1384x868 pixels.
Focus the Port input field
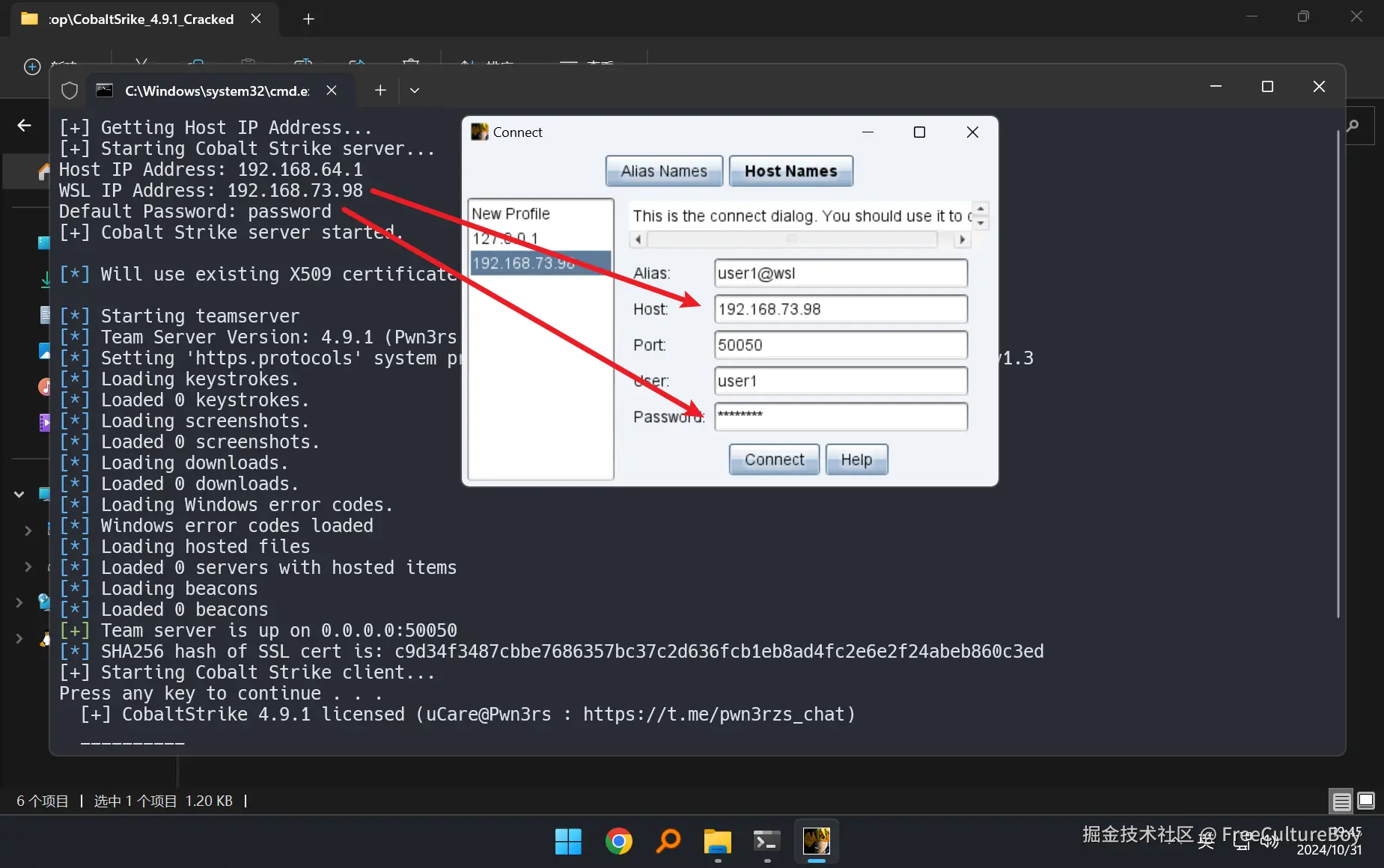(841, 345)
